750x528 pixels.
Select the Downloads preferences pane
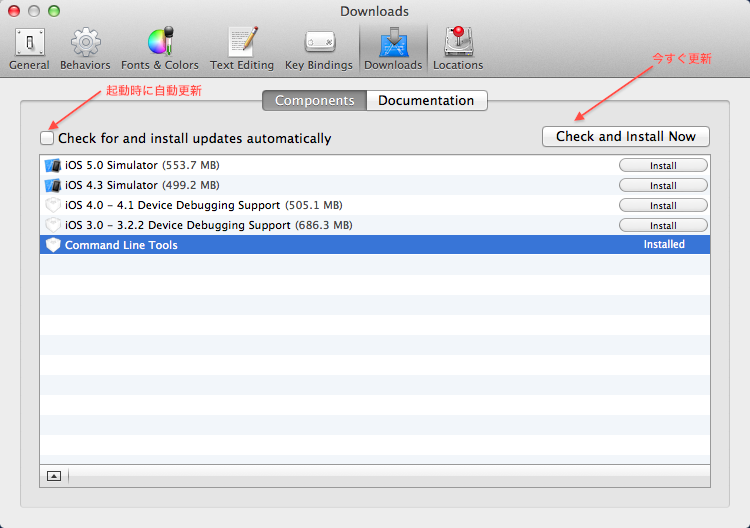[x=393, y=49]
